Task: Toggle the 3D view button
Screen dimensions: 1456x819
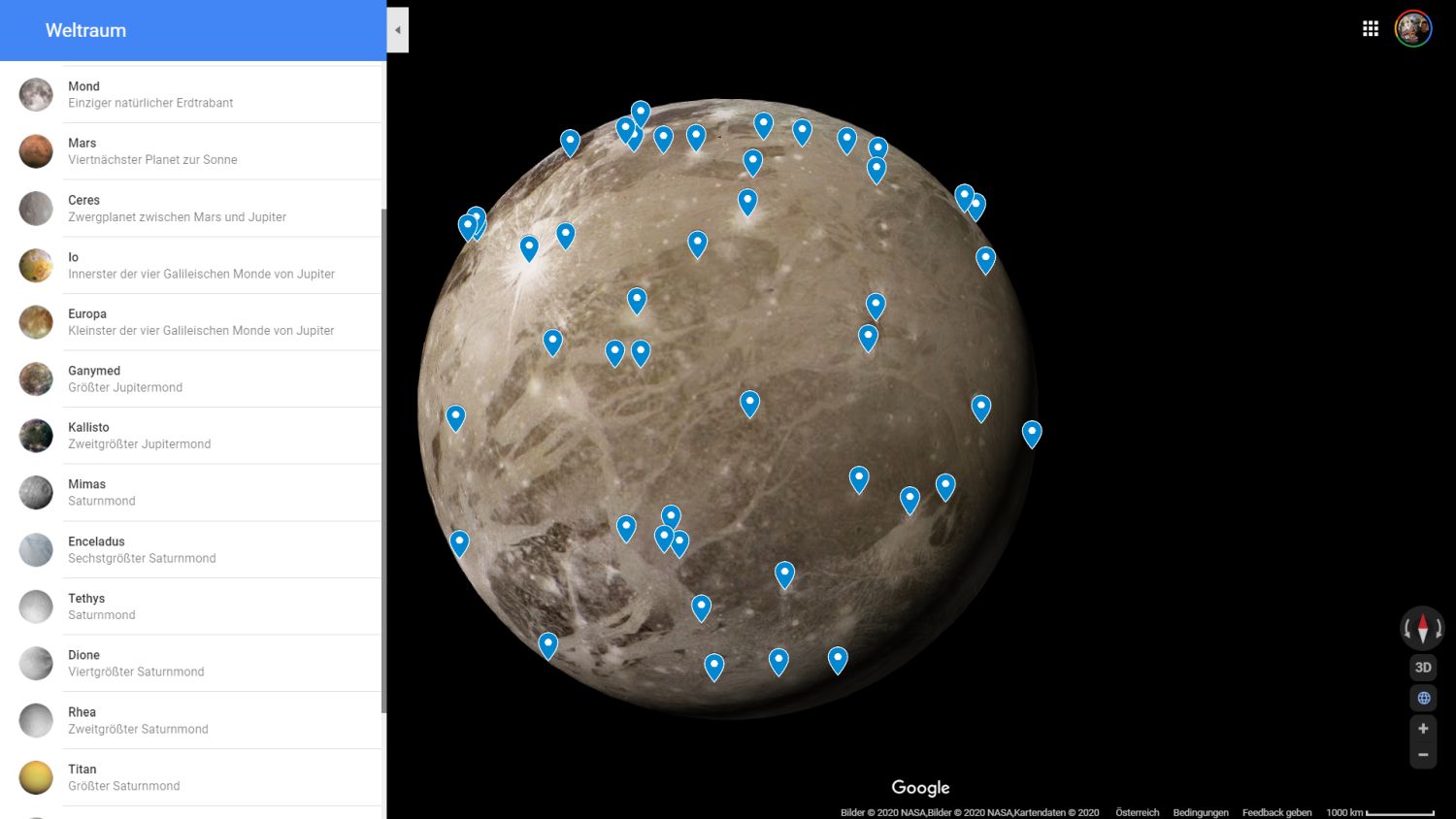Action: coord(1423,668)
